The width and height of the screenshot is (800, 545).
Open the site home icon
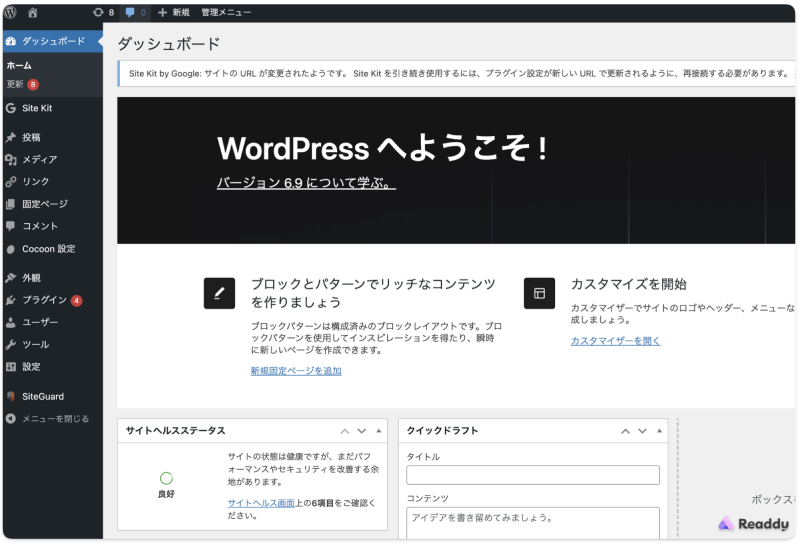point(33,12)
